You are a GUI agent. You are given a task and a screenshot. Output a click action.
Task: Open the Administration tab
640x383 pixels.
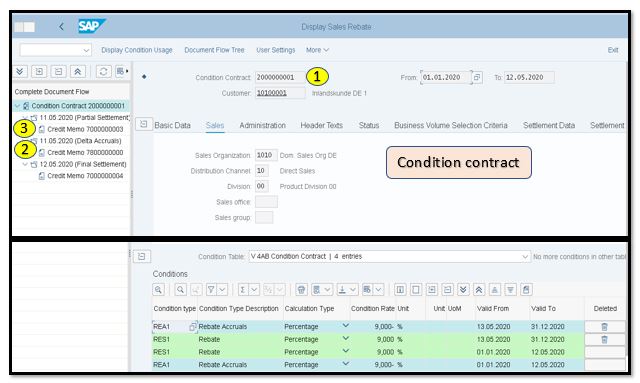coord(262,125)
